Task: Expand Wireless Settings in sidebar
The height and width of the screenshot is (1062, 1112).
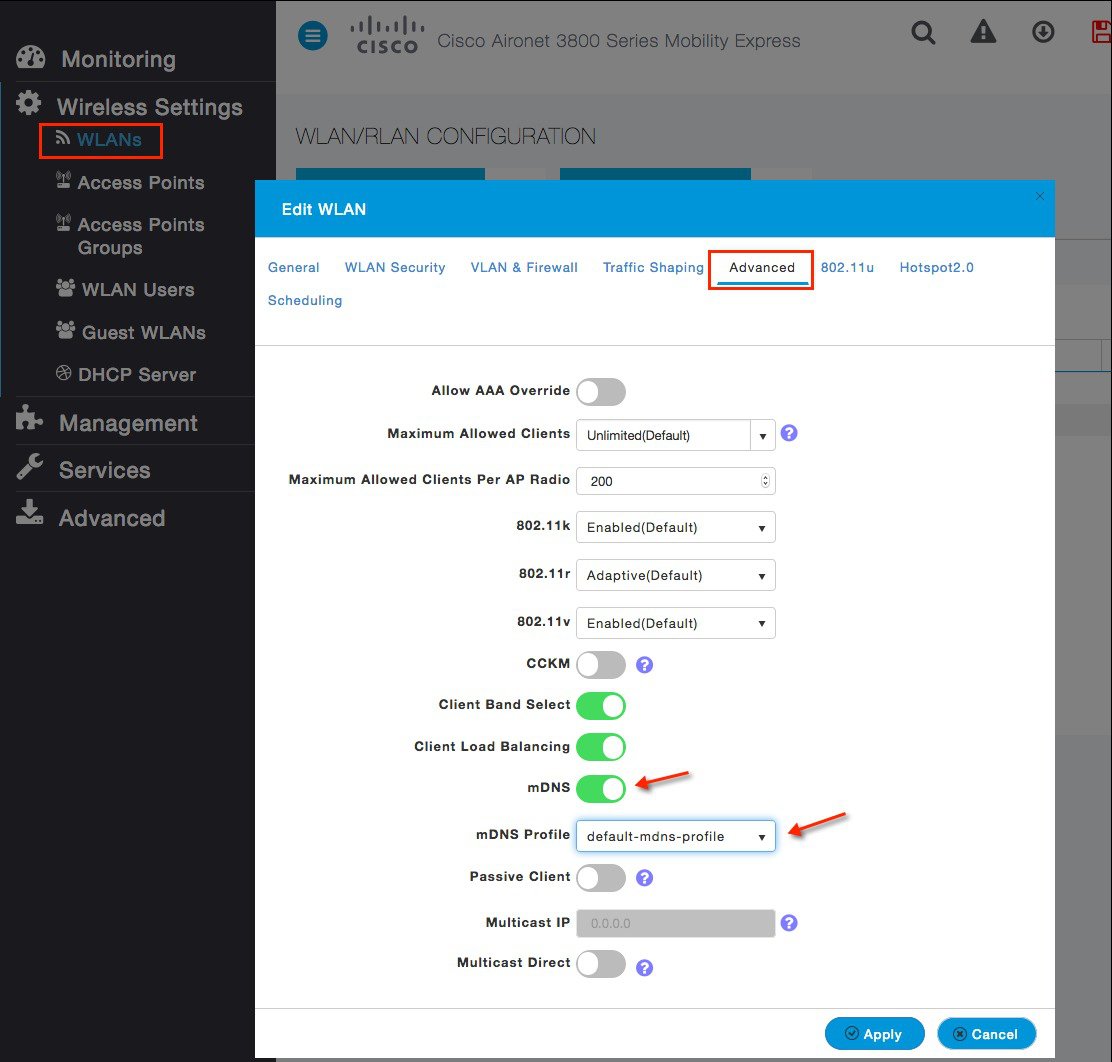Action: (x=129, y=106)
